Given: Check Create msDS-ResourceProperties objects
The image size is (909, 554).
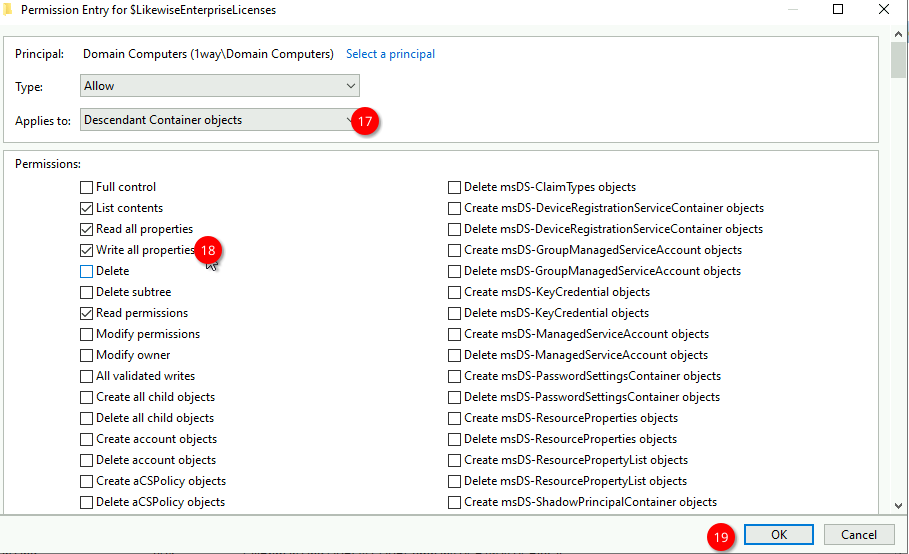Looking at the screenshot, I should coord(454,418).
